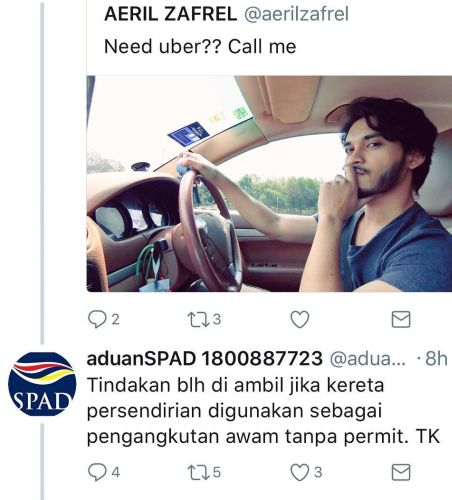Open the truncated @adua... handle

coord(368,359)
